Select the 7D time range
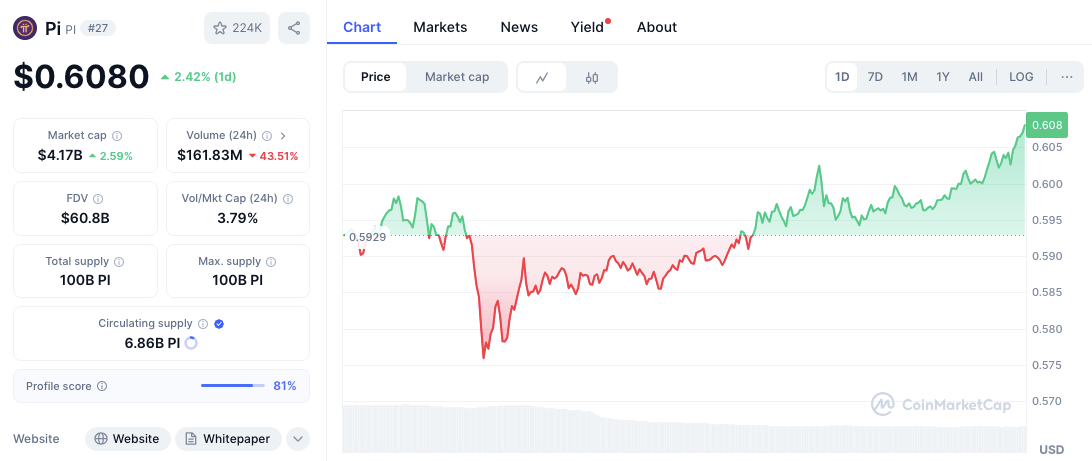This screenshot has height=461, width=1092. [x=875, y=77]
